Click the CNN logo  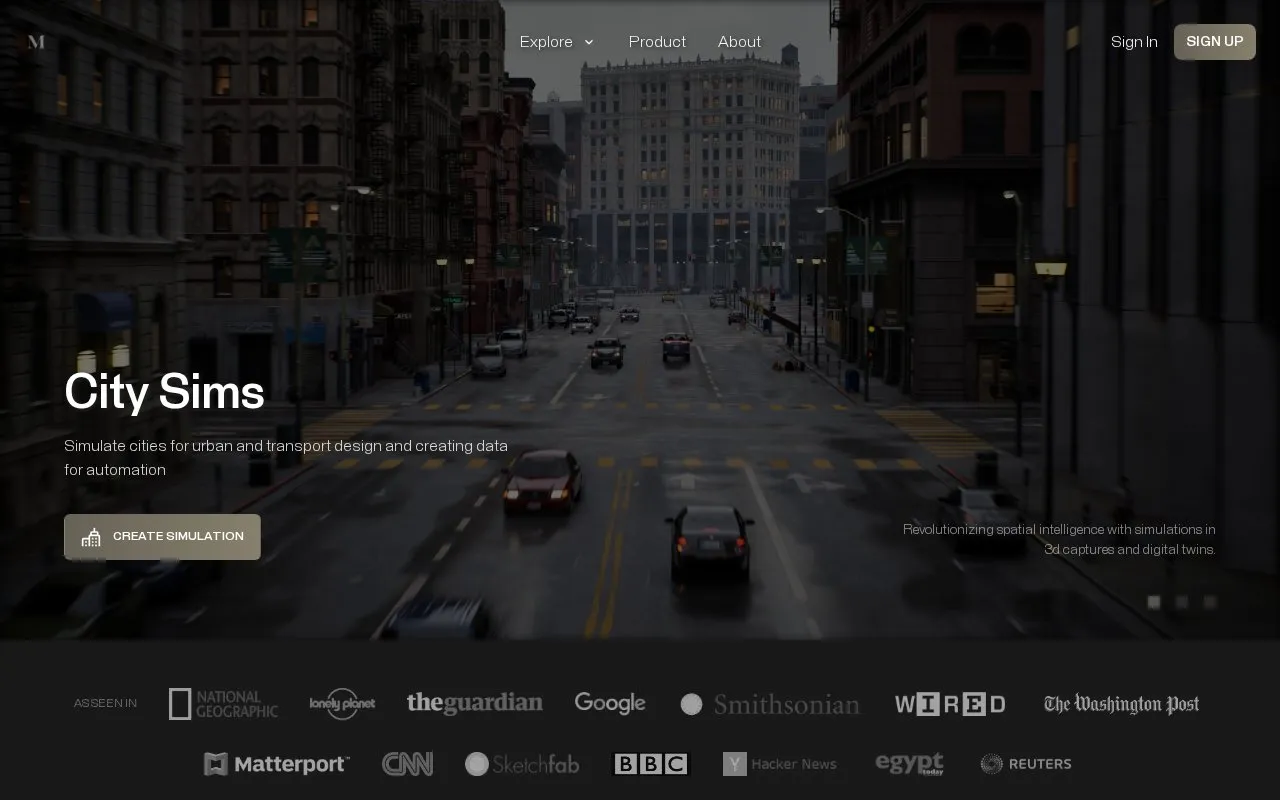click(x=407, y=764)
